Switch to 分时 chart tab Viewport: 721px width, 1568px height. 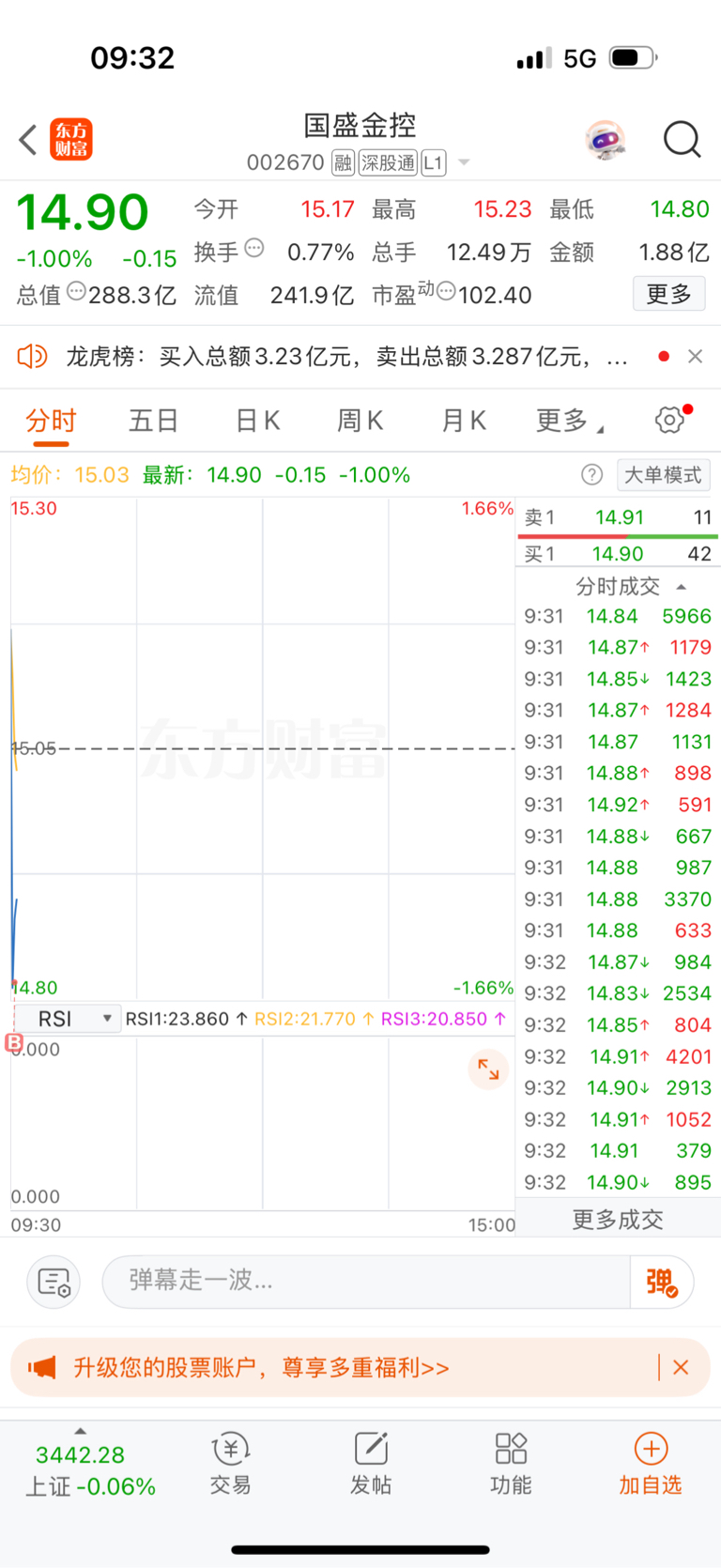[x=51, y=422]
